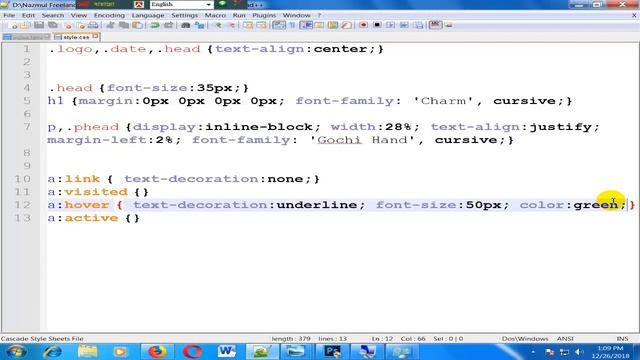
Task: Switch to the first document tab
Action: pos(27,37)
